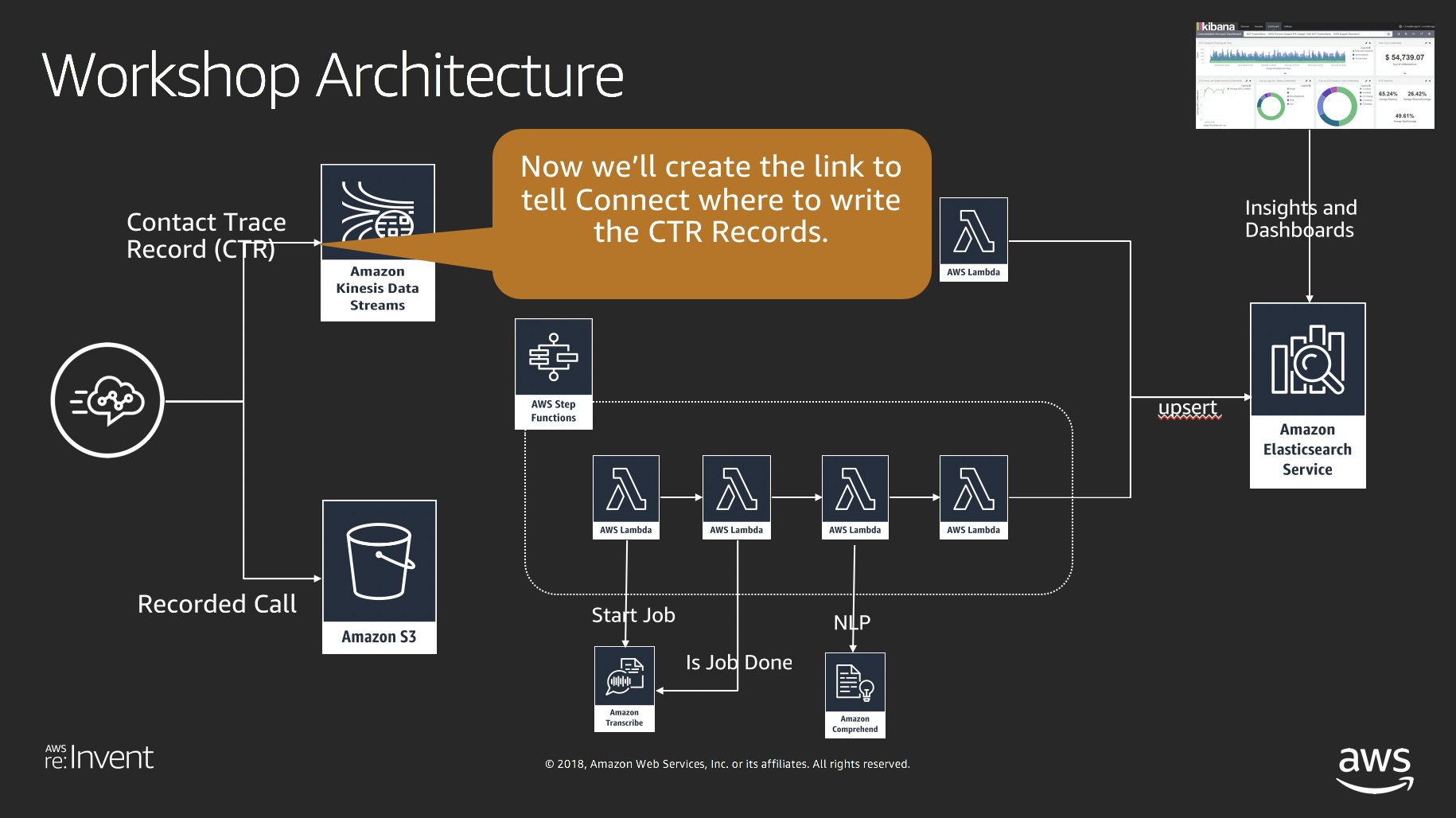1456x818 pixels.
Task: Click the "Recorded Call" label
Action: pos(217,604)
